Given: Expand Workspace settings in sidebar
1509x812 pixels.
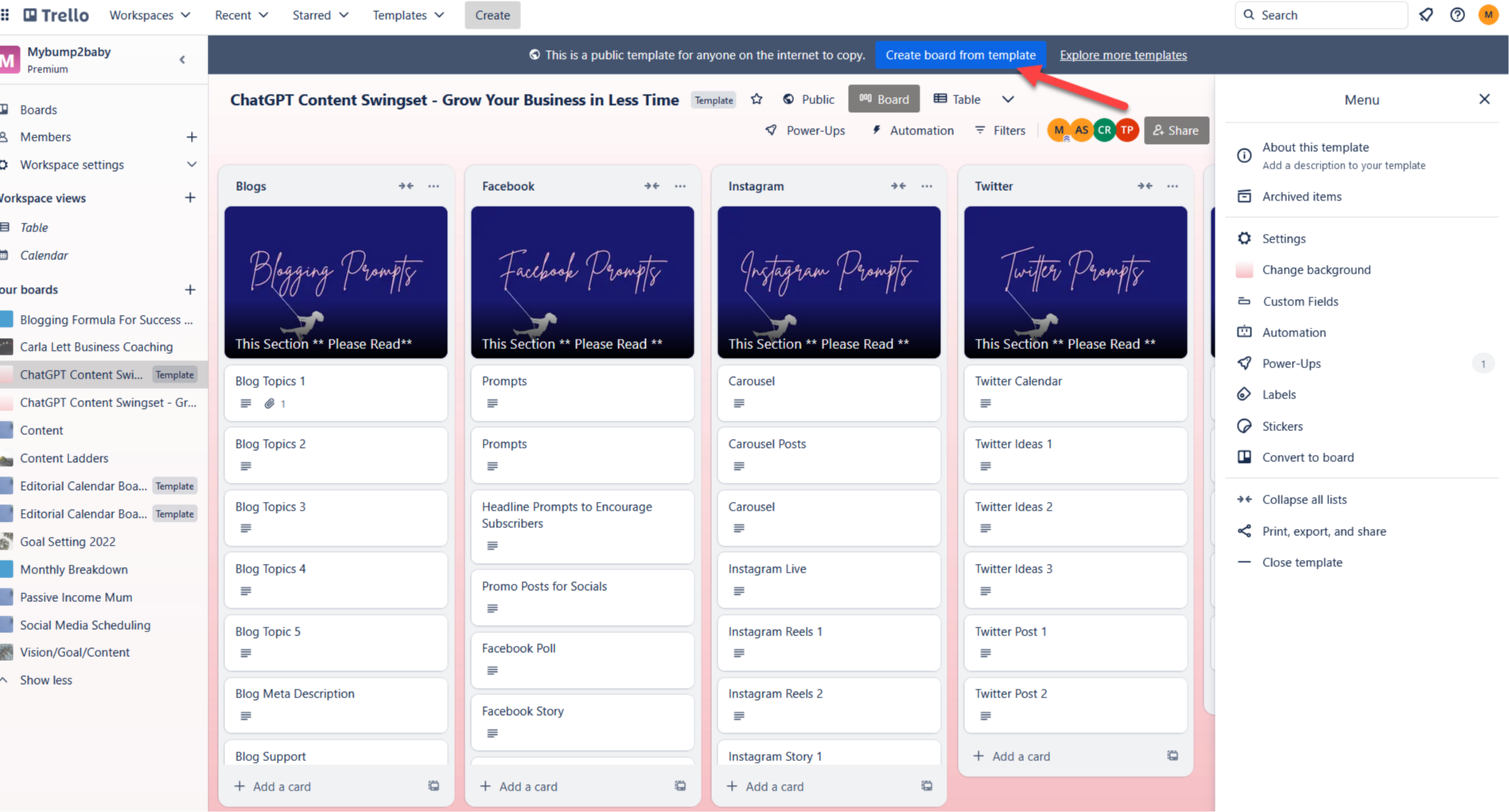Looking at the screenshot, I should [192, 165].
